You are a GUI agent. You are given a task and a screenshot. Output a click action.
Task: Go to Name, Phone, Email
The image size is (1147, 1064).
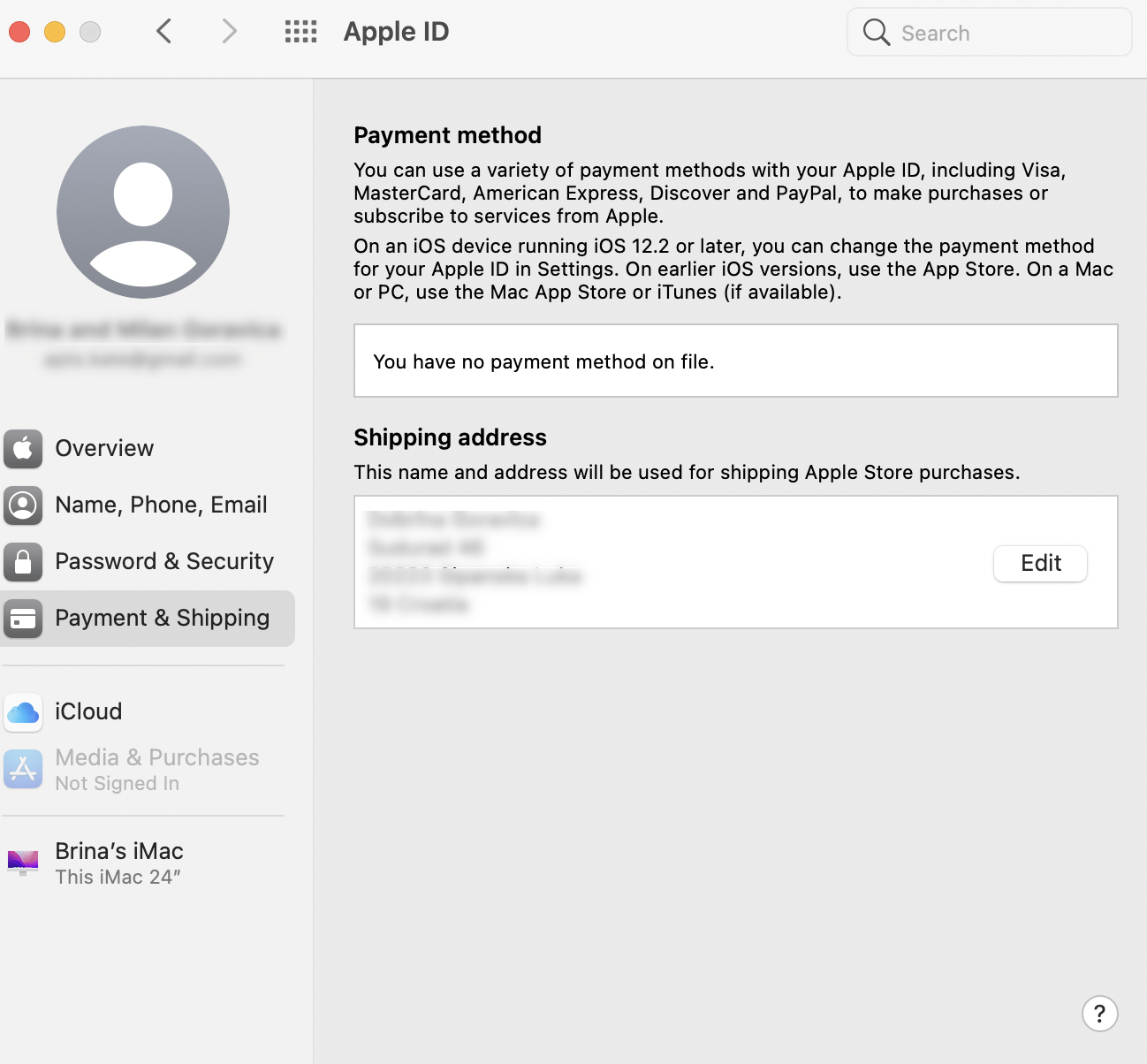pos(148,505)
